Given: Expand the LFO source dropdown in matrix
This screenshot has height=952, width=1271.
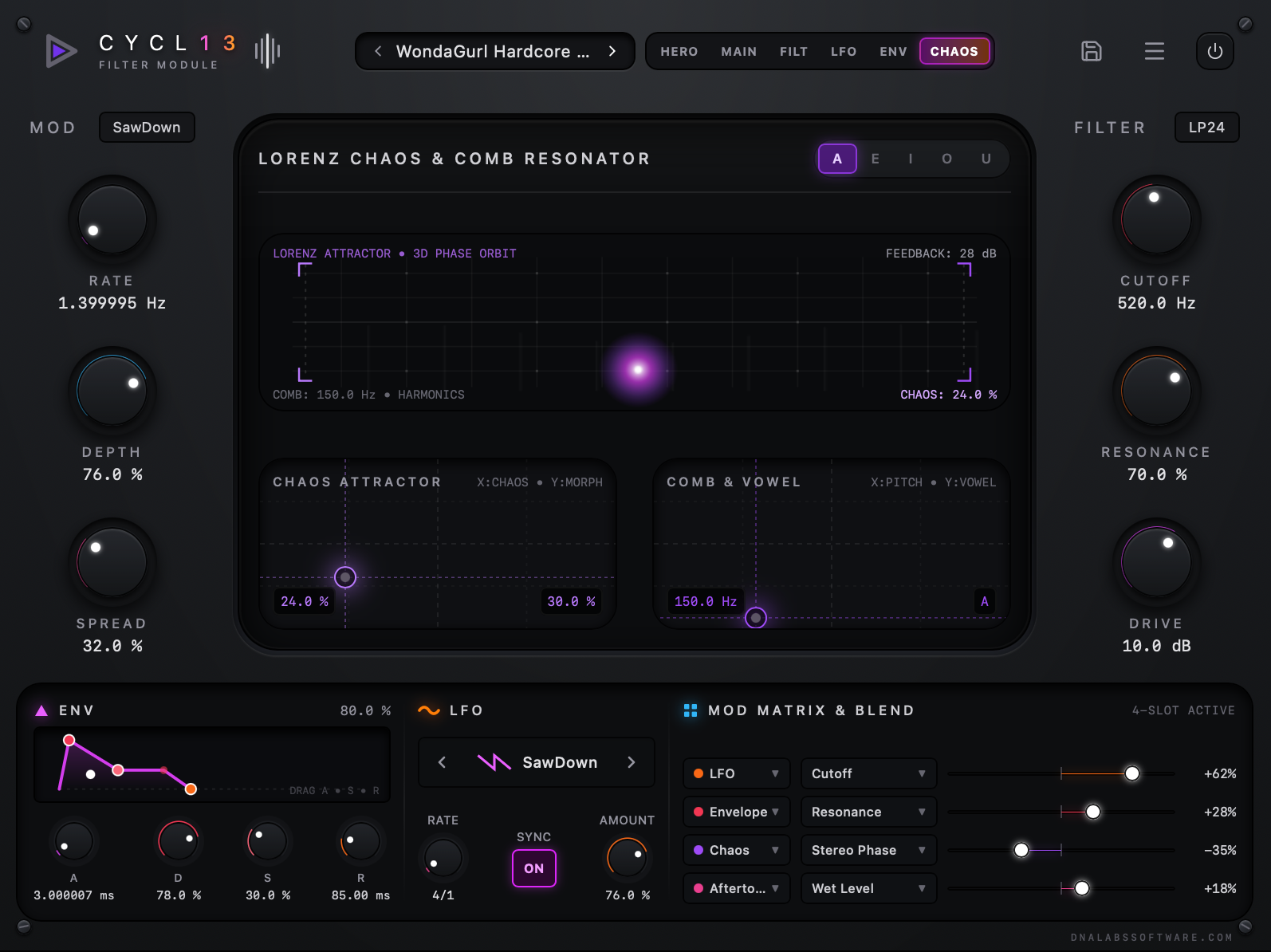Looking at the screenshot, I should point(736,773).
